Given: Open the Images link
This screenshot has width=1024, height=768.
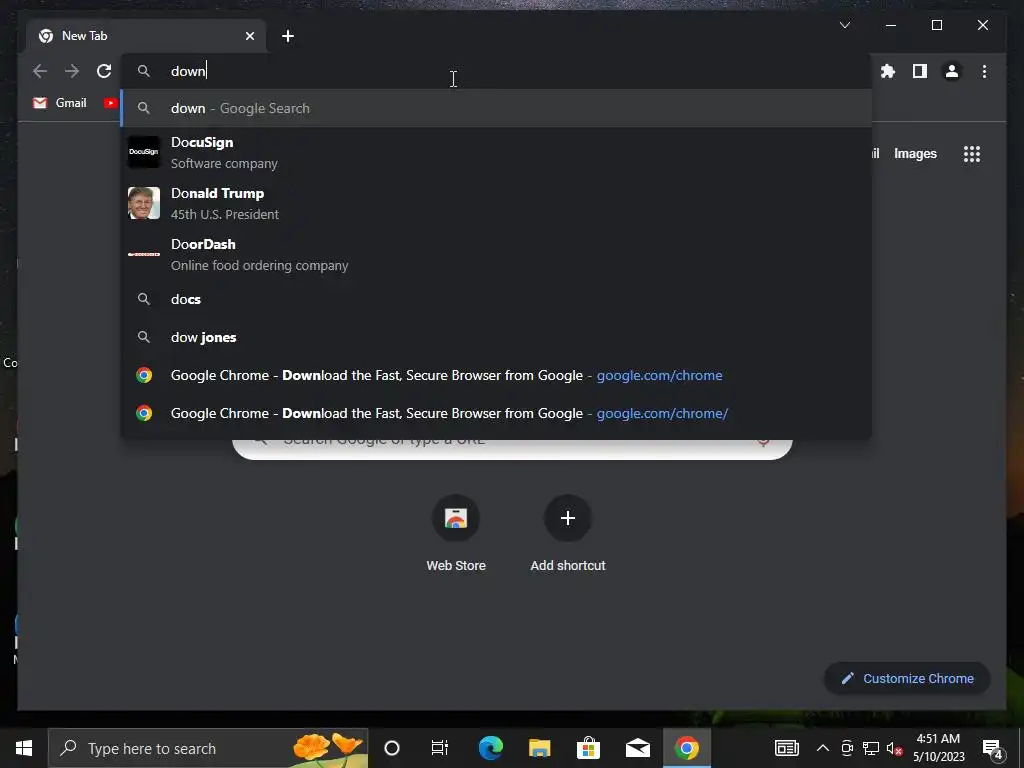Looking at the screenshot, I should 915,154.
